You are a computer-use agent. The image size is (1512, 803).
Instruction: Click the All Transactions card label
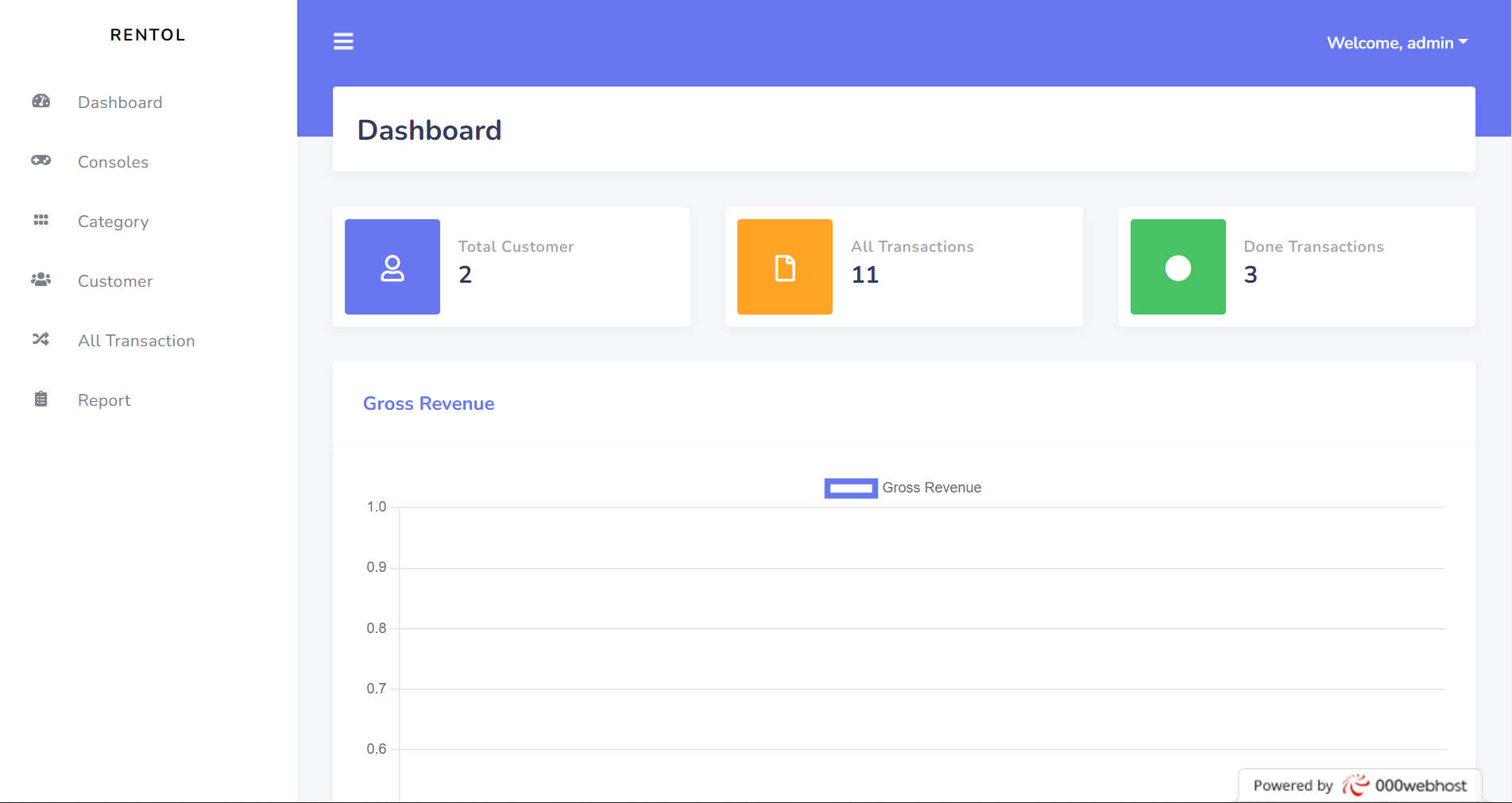(x=912, y=247)
